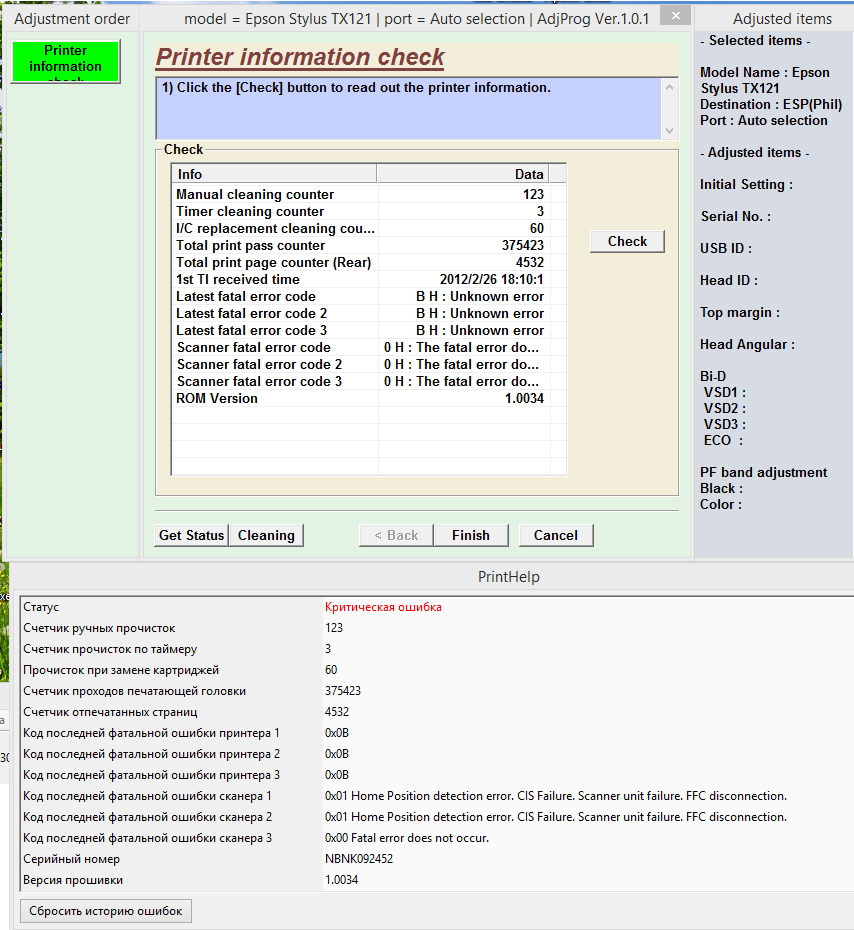
Task: Click the instruction box scroll up arrow
Action: [x=670, y=87]
